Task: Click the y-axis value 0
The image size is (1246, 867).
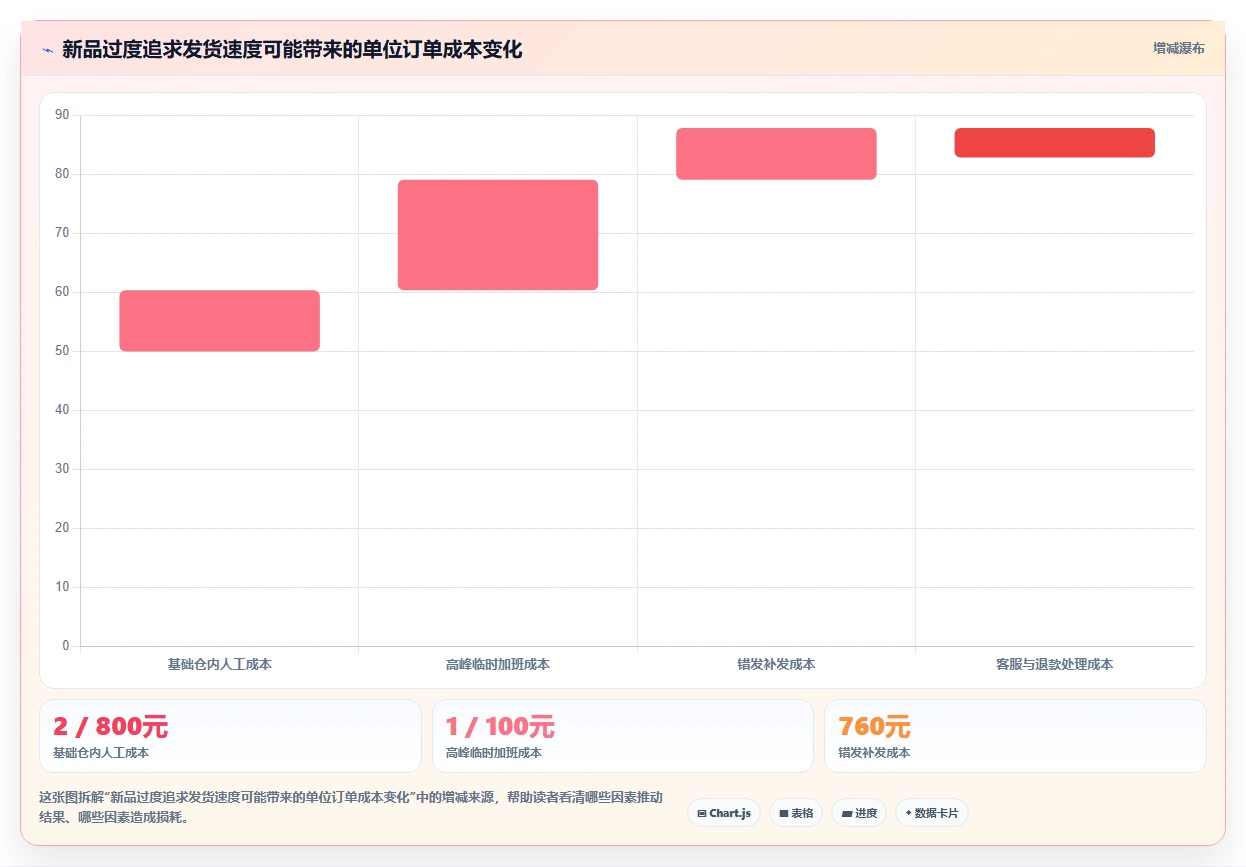Action: [x=66, y=646]
